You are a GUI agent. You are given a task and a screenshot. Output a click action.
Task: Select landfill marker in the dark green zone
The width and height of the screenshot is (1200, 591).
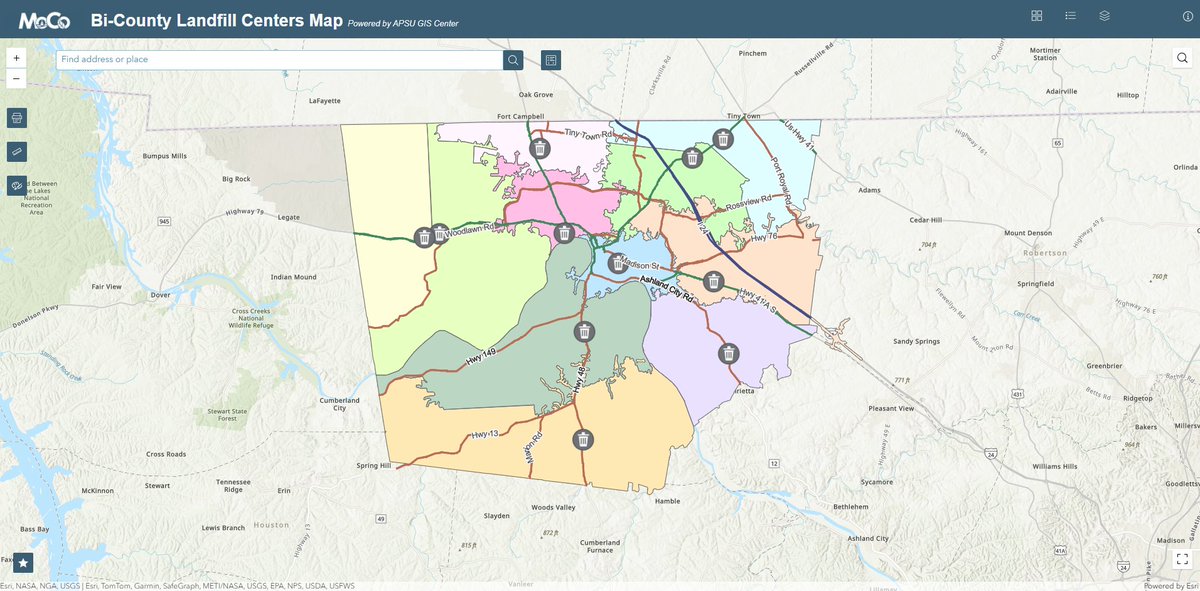coord(585,332)
